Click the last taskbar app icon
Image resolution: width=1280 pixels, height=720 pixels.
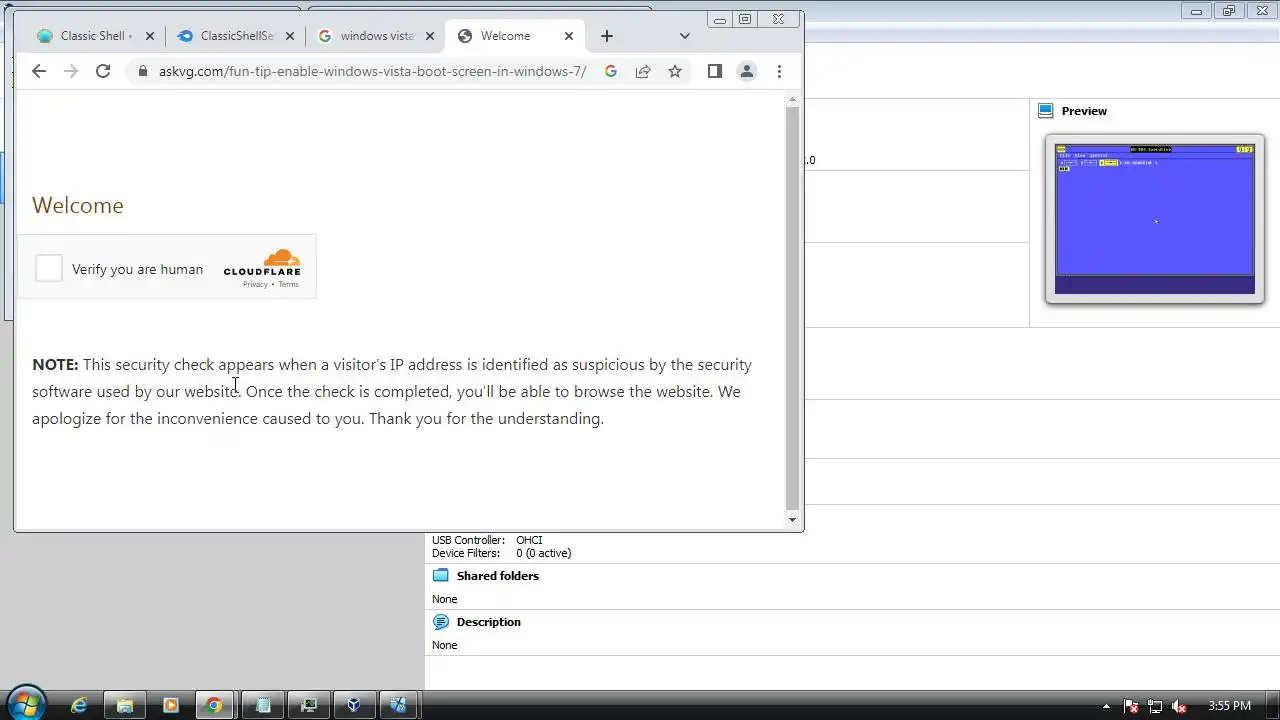coord(398,705)
